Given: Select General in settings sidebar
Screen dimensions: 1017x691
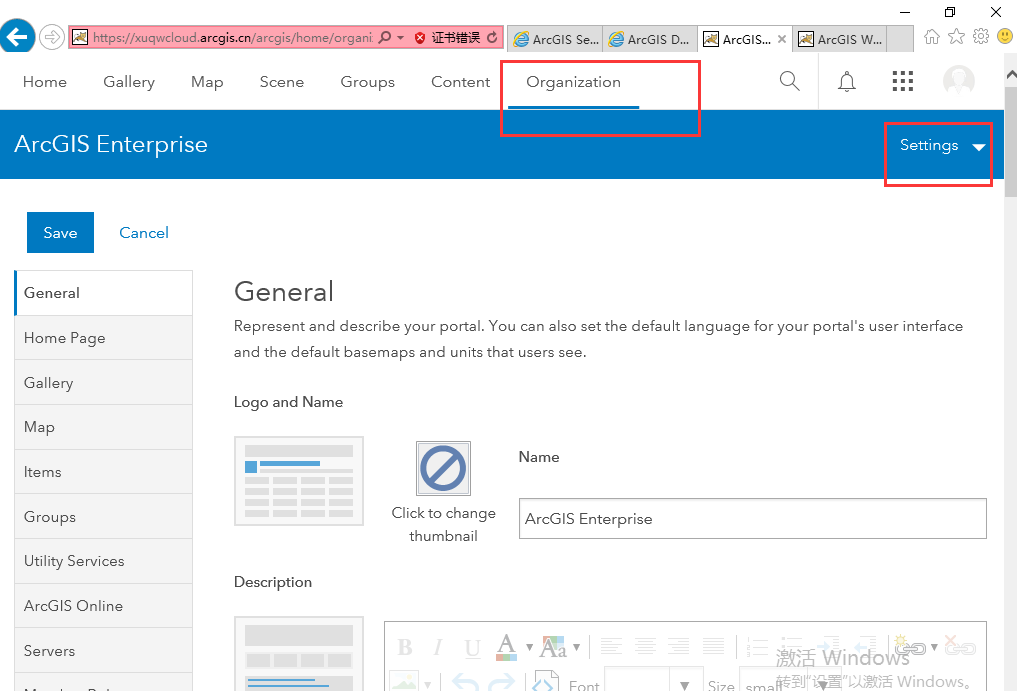Looking at the screenshot, I should [104, 293].
